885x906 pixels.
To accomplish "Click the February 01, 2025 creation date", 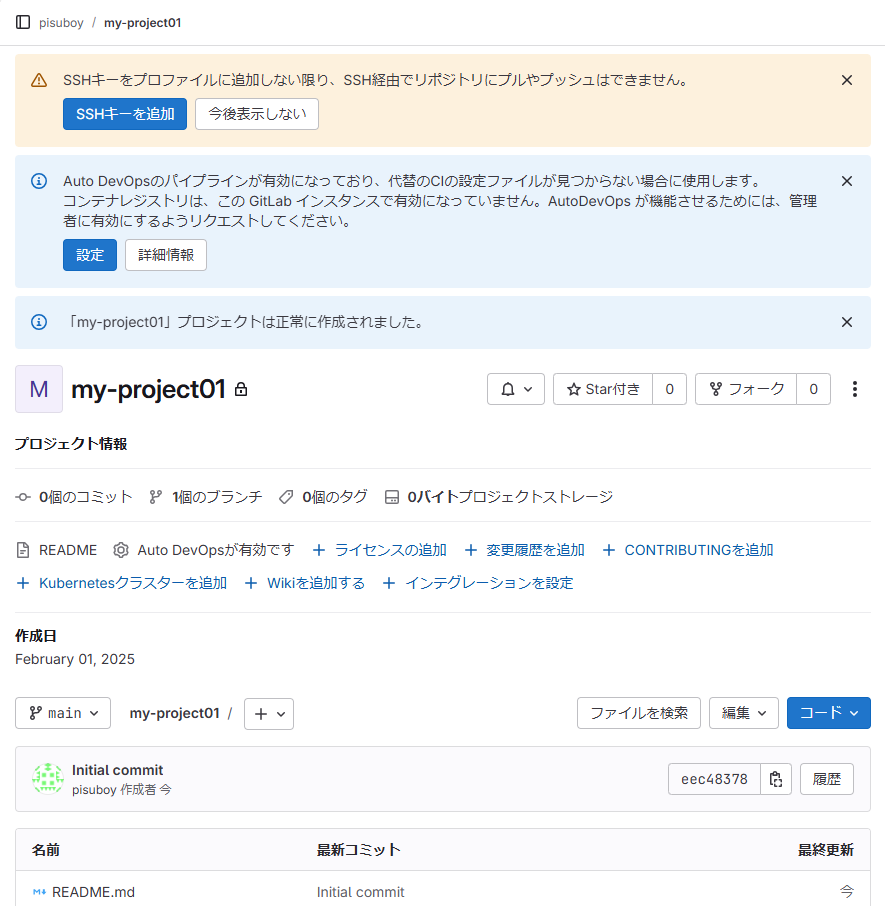I will (75, 659).
